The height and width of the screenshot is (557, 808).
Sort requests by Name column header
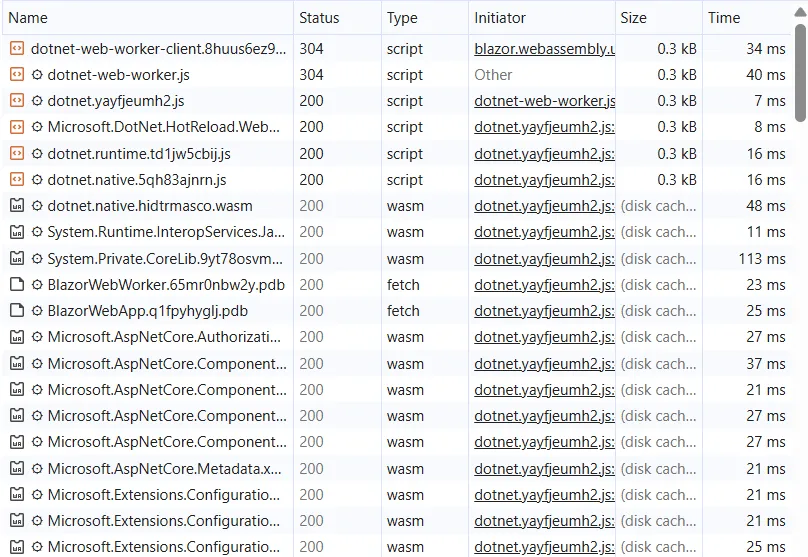pyautogui.click(x=148, y=18)
